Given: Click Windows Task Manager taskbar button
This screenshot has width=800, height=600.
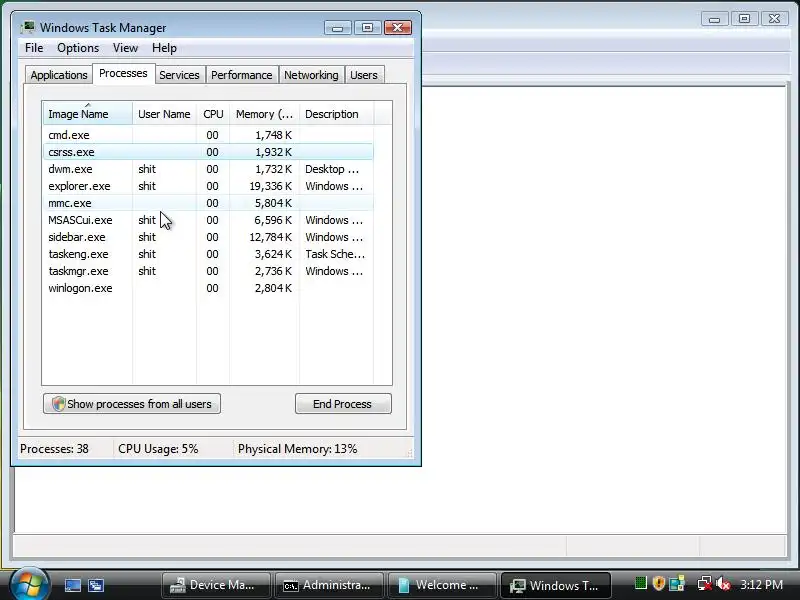Looking at the screenshot, I should click(556, 585).
